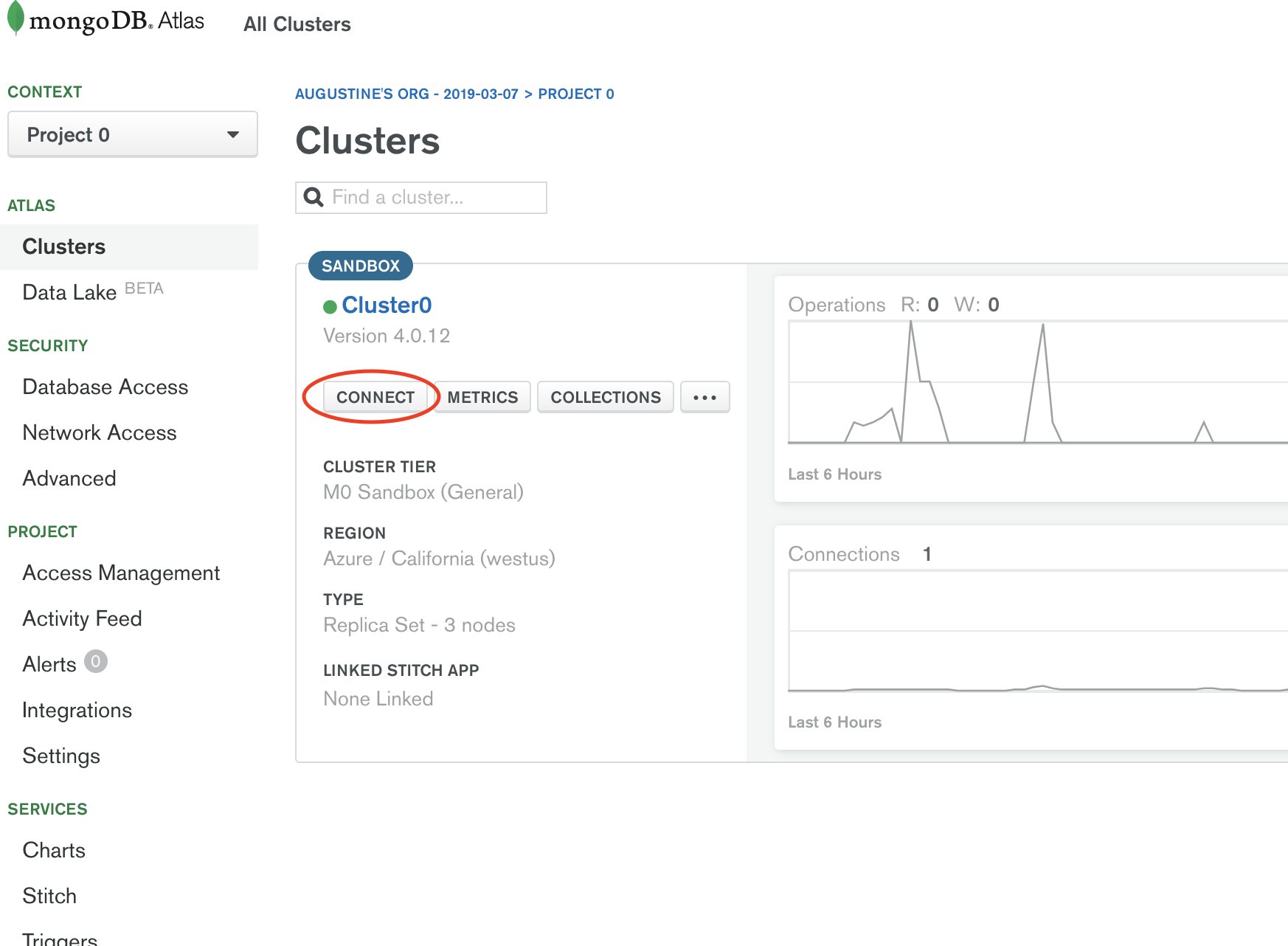The width and height of the screenshot is (1288, 946).
Task: Open Charts service
Action: coord(54,850)
